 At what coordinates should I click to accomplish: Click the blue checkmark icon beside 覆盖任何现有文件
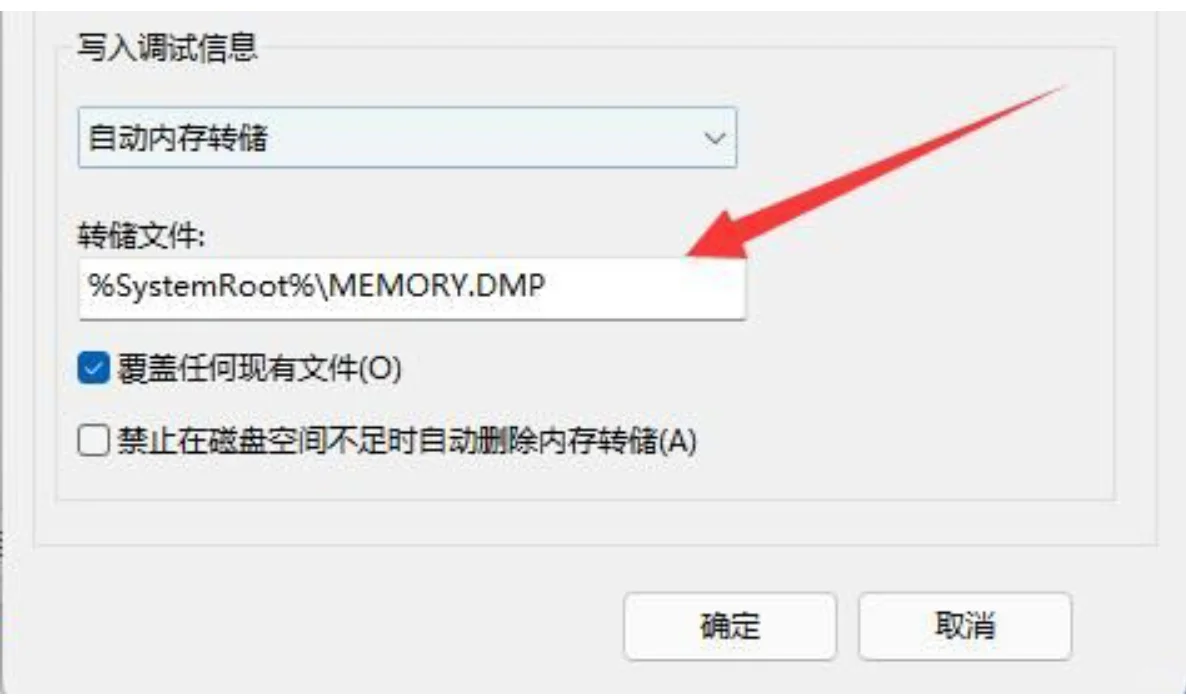(x=93, y=368)
